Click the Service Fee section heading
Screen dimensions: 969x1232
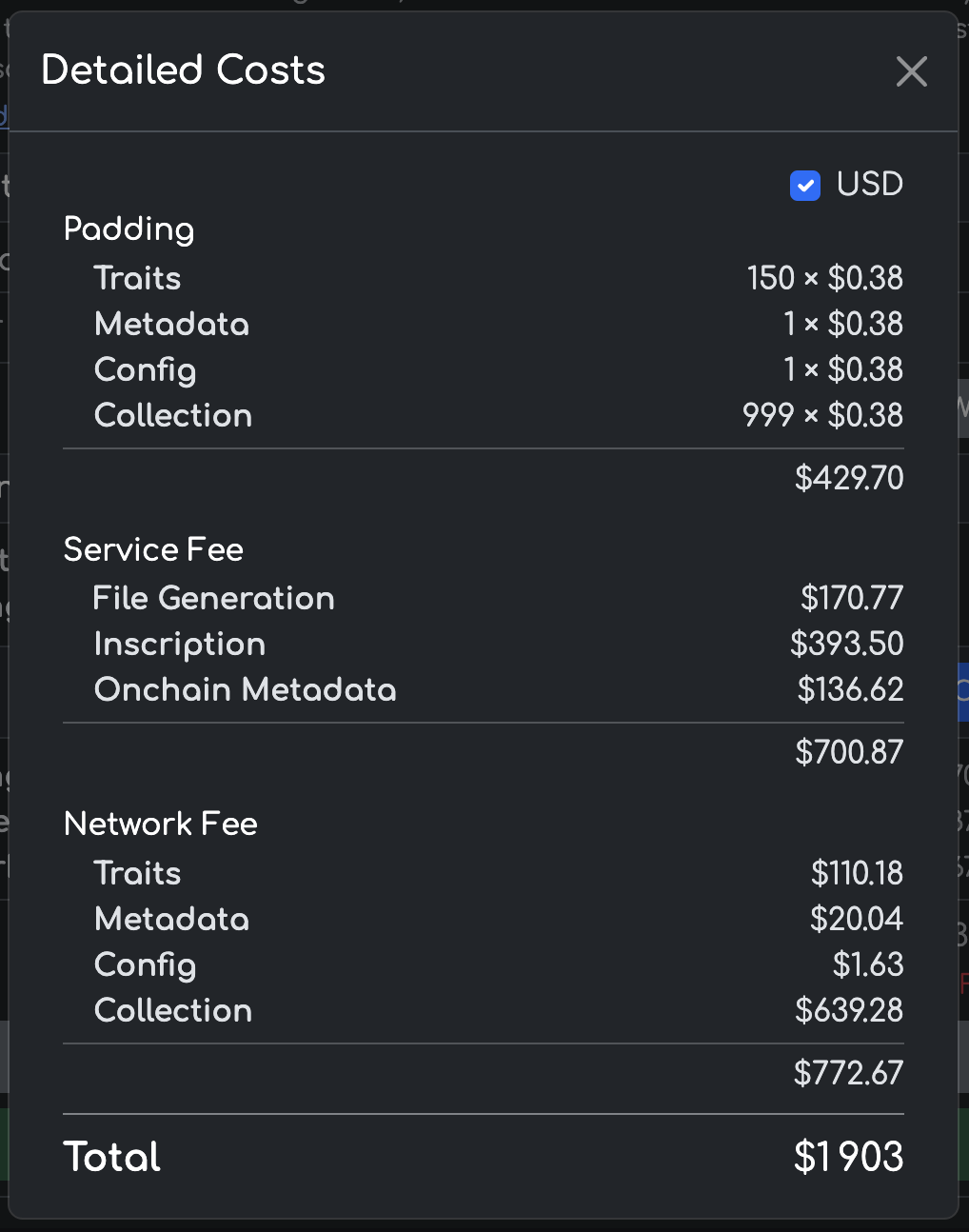[153, 549]
